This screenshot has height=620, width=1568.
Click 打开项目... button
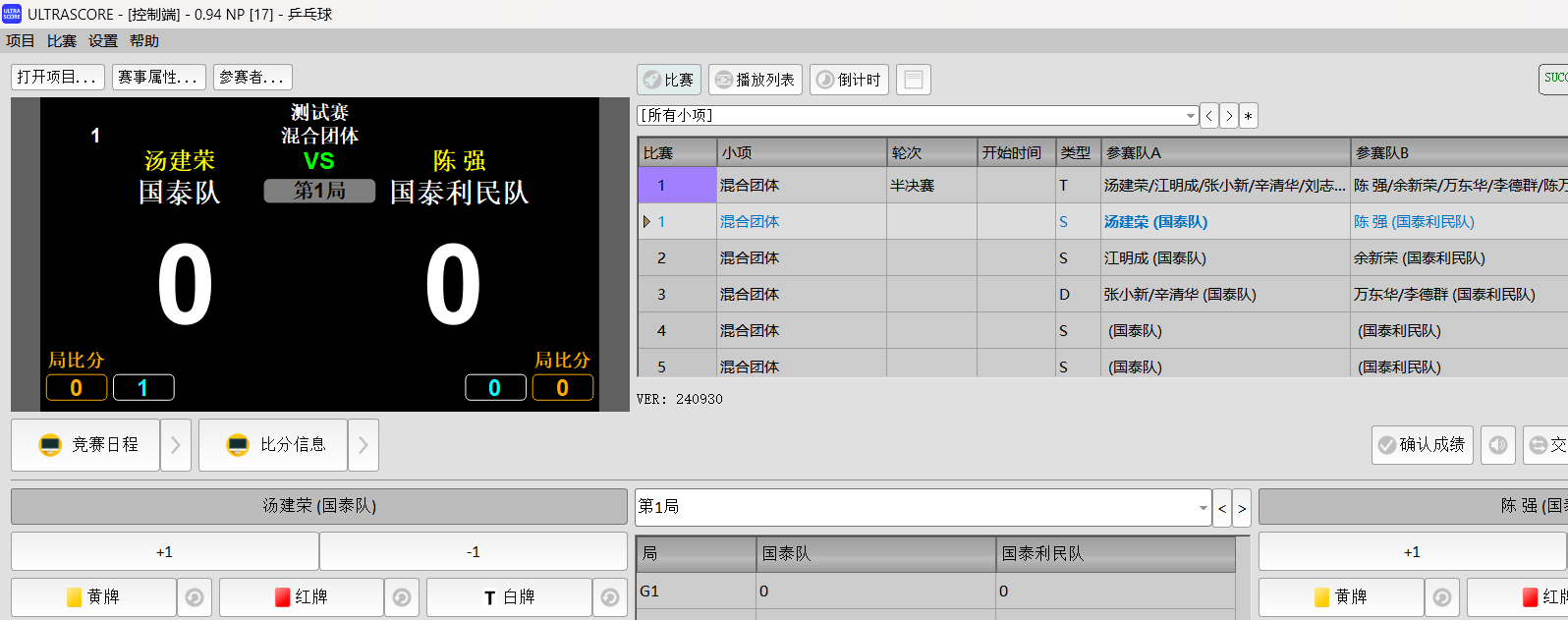[x=57, y=78]
